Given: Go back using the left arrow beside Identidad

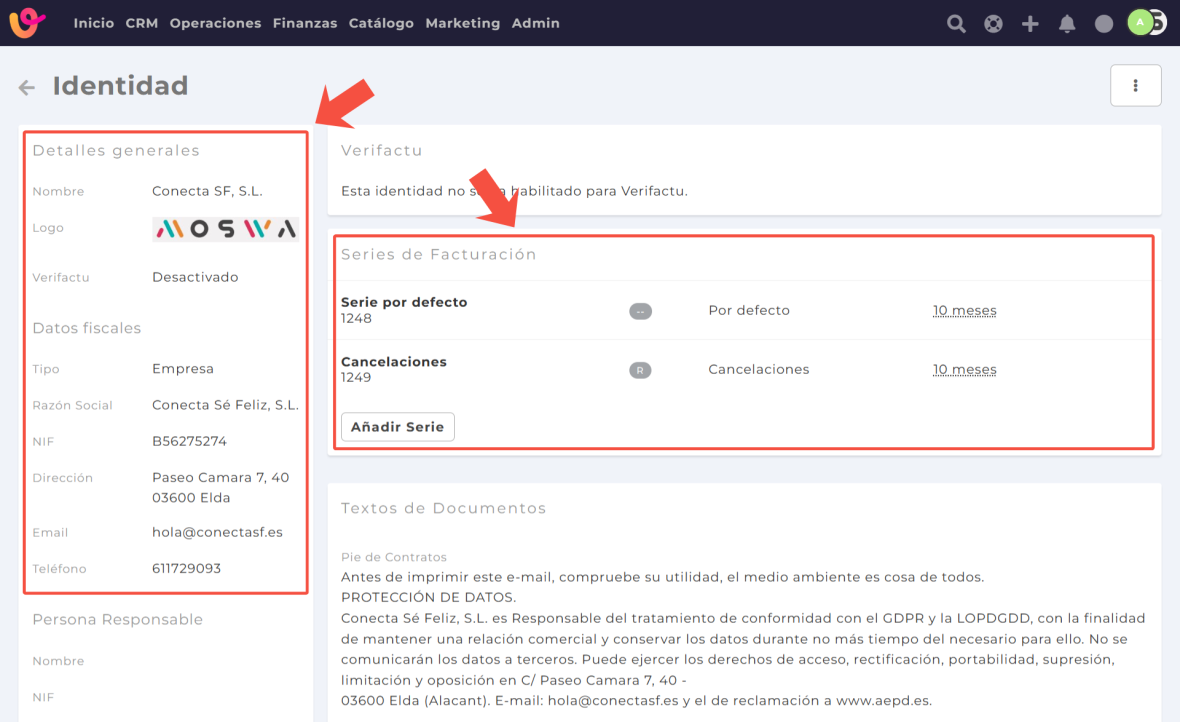Looking at the screenshot, I should [x=27, y=88].
